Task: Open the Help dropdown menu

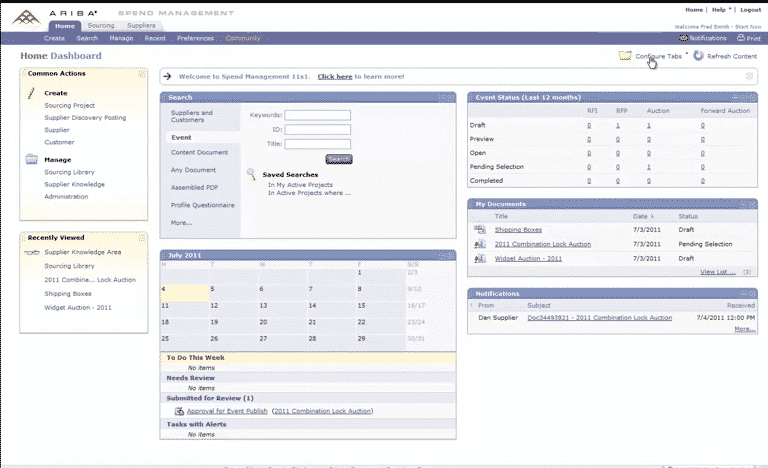Action: coord(717,9)
